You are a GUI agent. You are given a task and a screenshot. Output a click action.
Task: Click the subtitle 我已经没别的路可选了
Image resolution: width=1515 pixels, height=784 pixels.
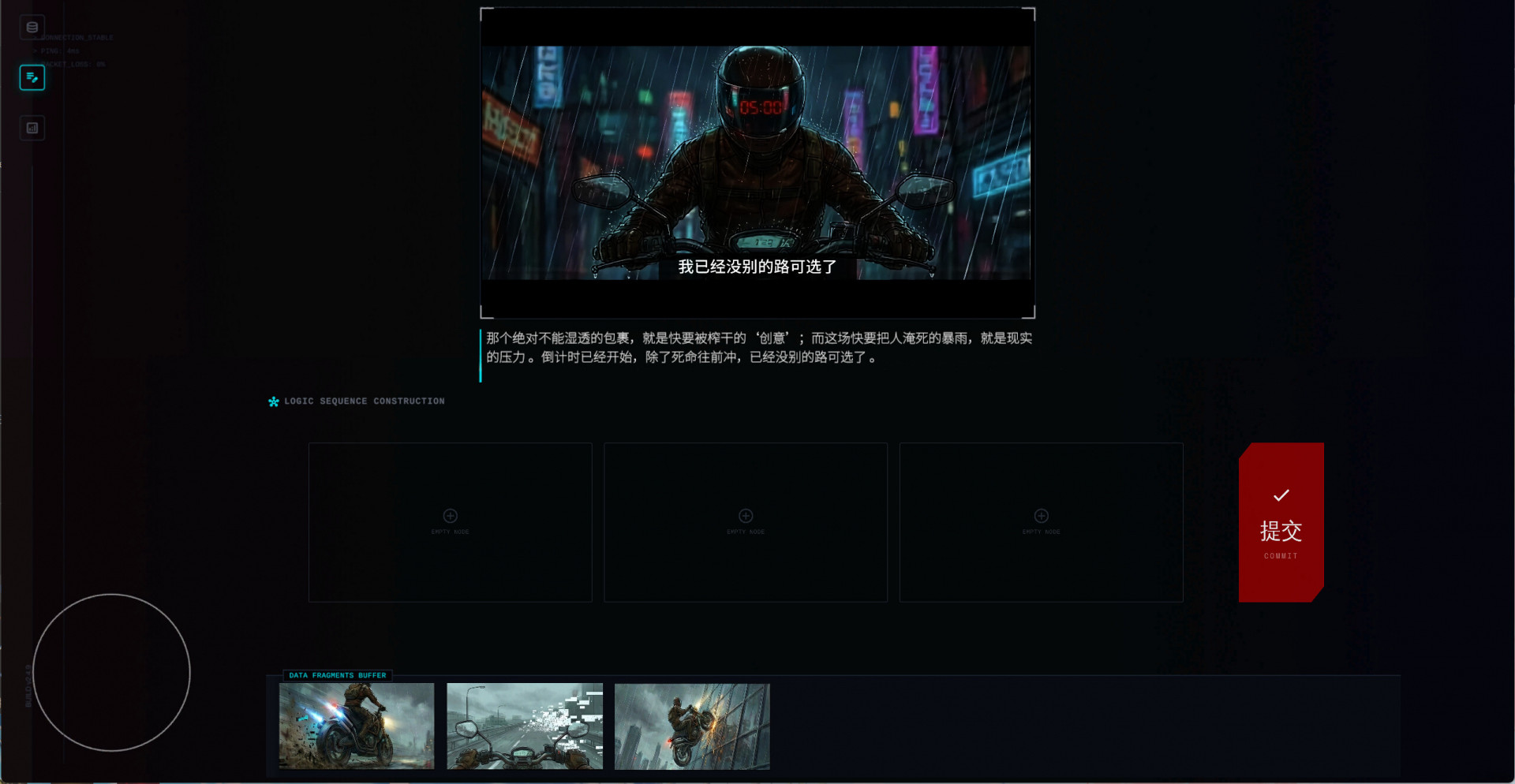pyautogui.click(x=757, y=267)
